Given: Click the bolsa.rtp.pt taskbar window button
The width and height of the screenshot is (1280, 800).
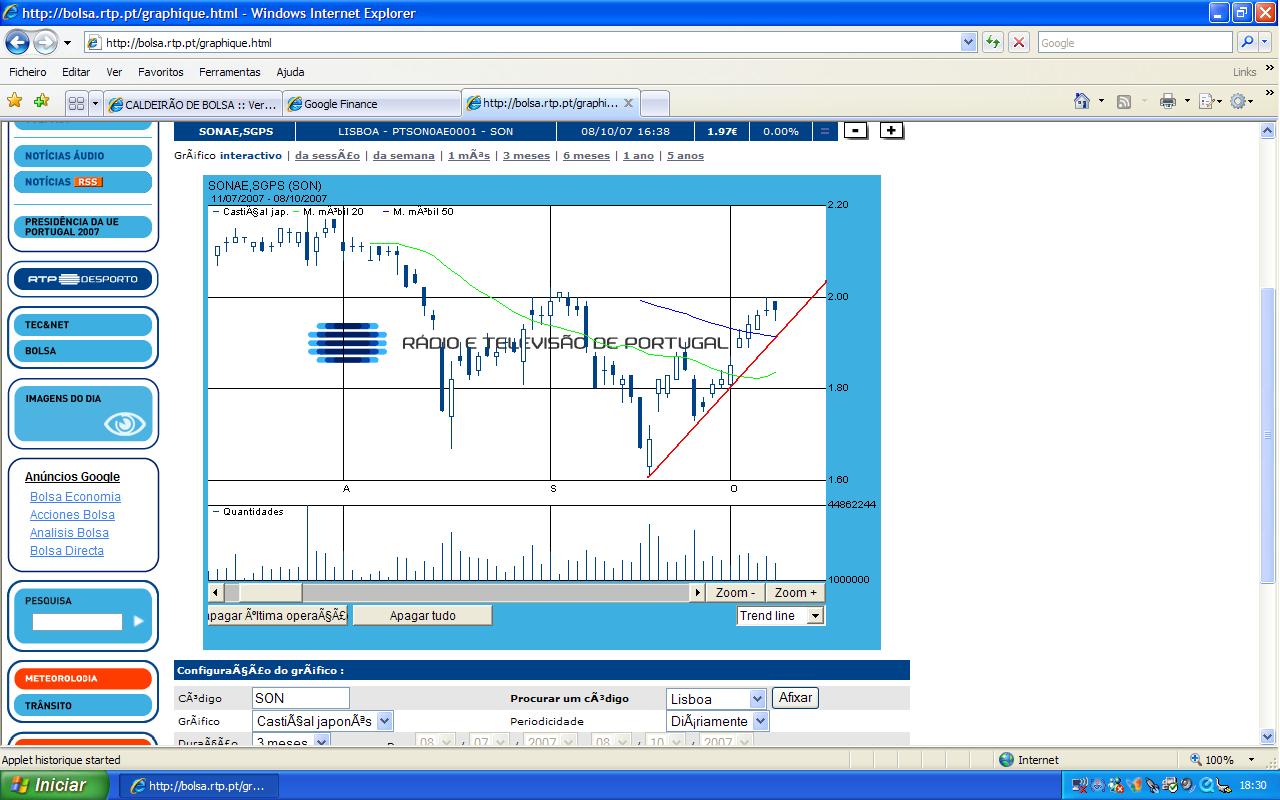Looking at the screenshot, I should 199,786.
